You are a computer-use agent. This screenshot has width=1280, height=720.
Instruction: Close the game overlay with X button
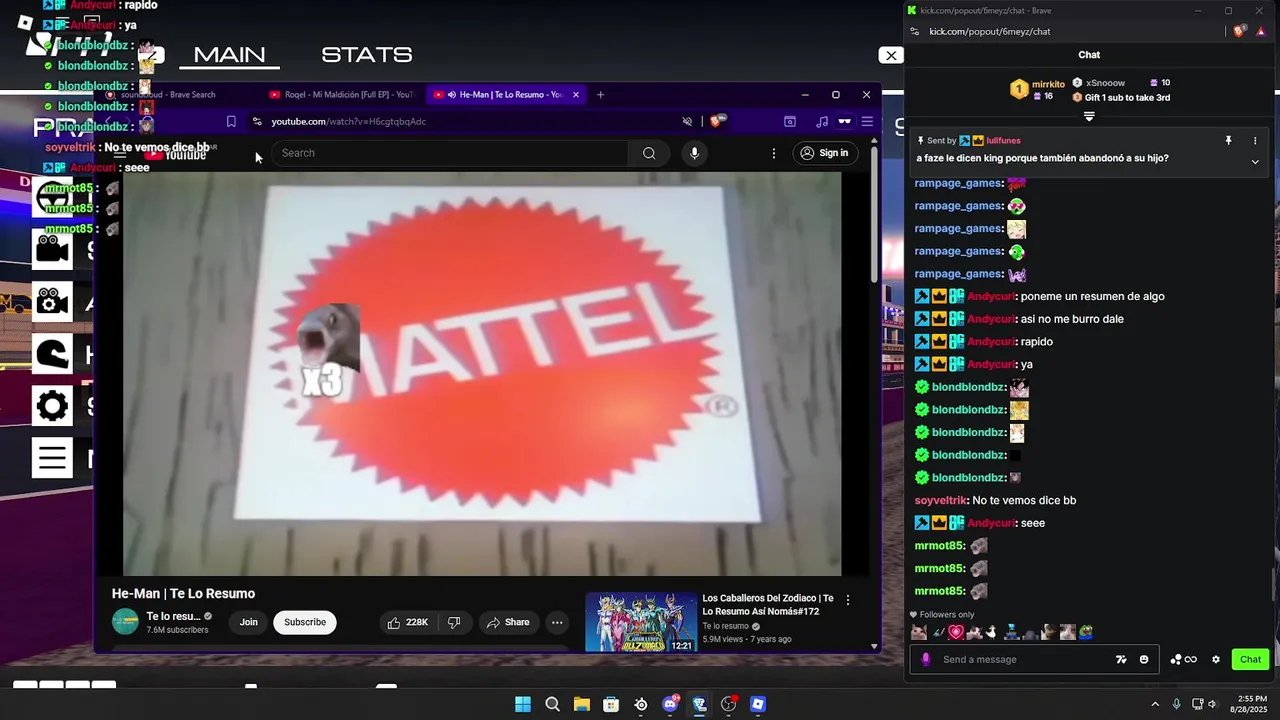[891, 55]
